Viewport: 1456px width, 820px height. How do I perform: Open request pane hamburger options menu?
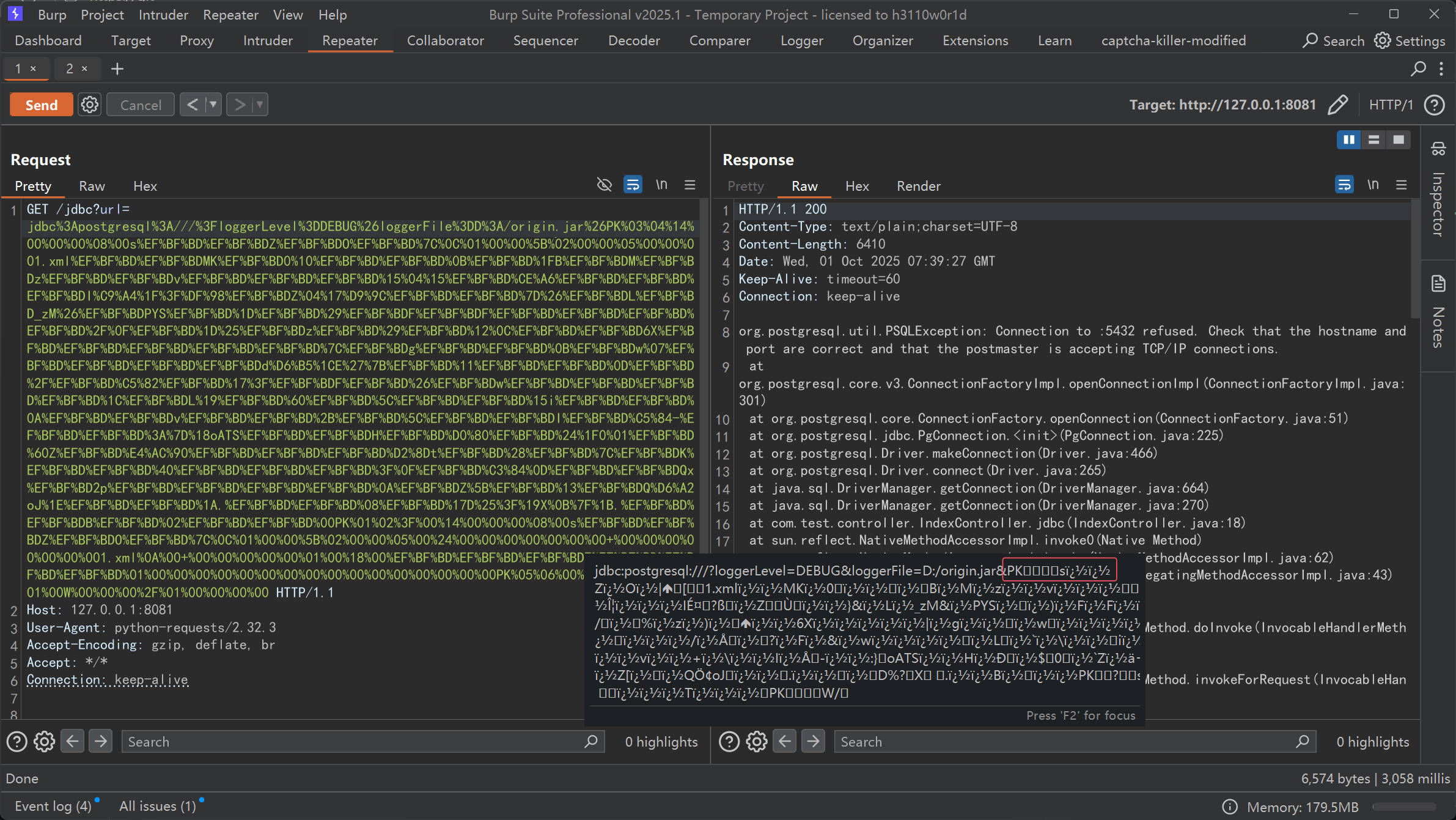pyautogui.click(x=690, y=185)
